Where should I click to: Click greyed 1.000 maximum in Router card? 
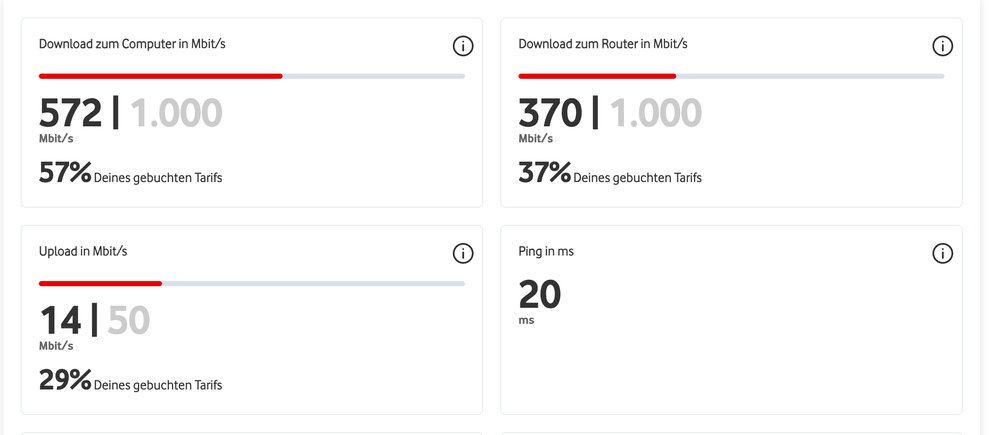(656, 113)
